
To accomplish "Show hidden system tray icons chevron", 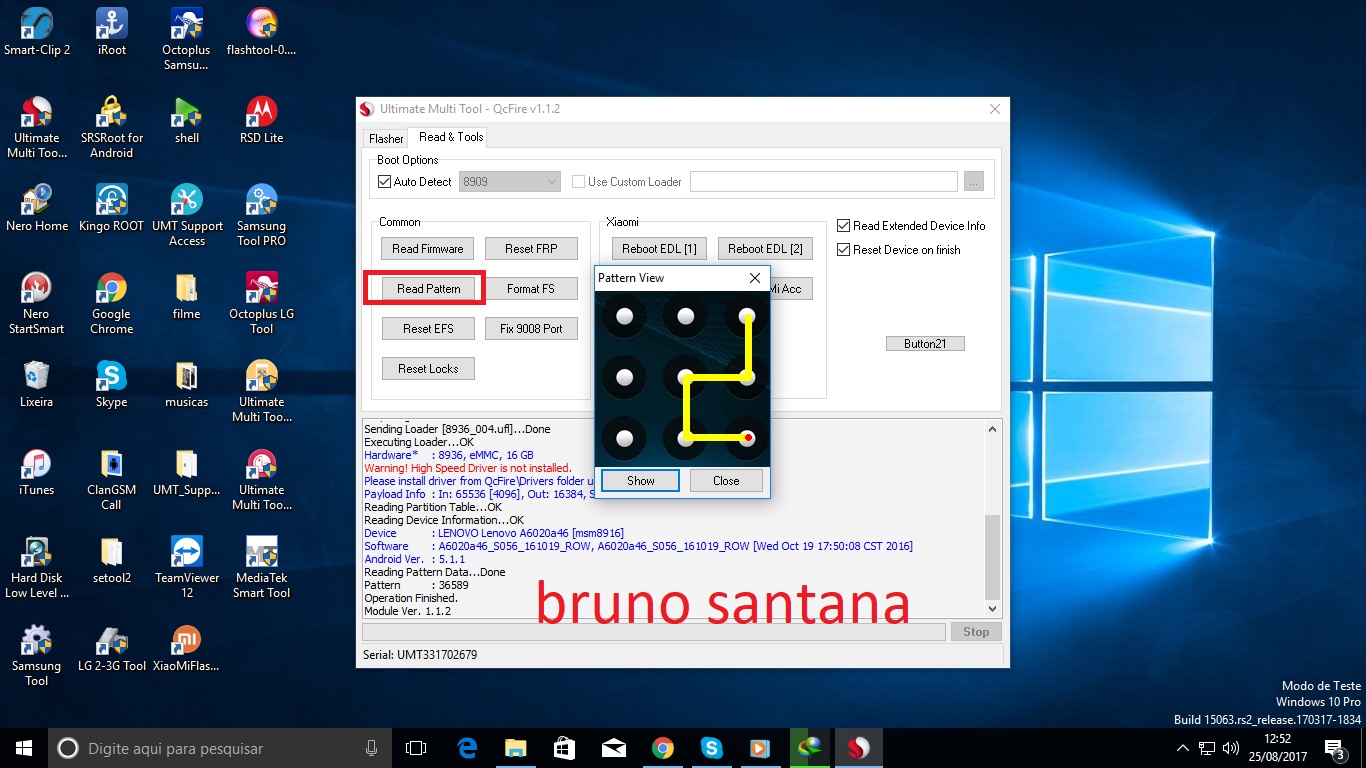I will pos(1183,748).
